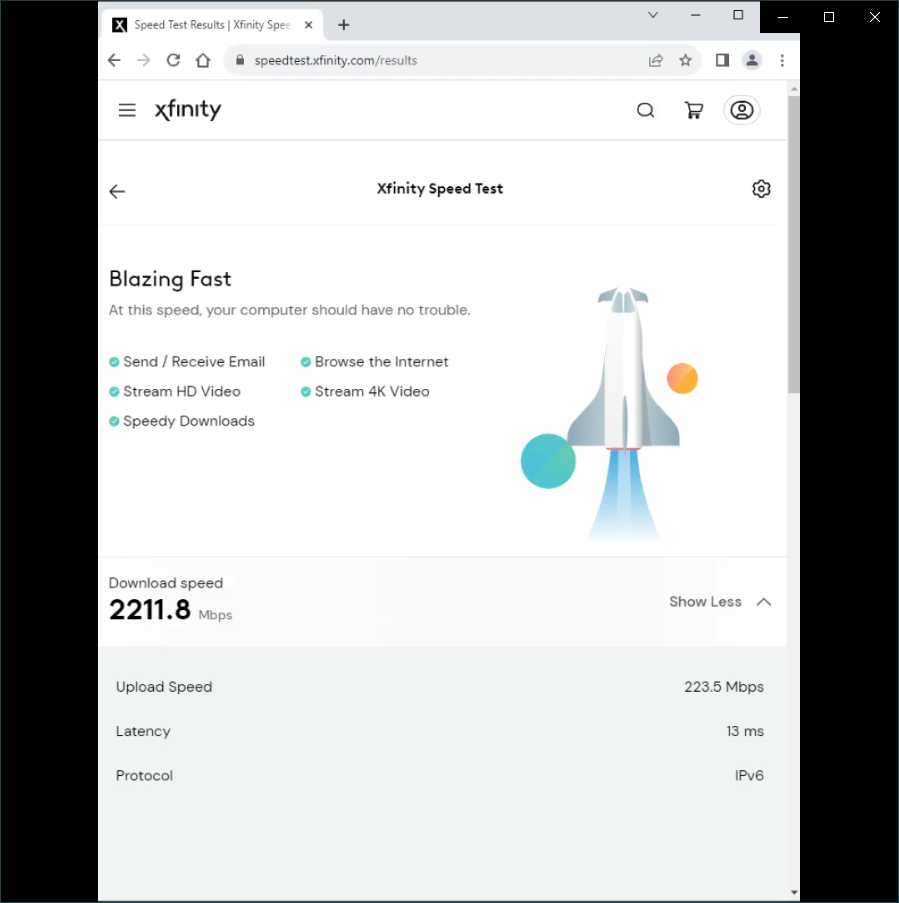
Task: Click the Upload Speed label
Action: (164, 687)
